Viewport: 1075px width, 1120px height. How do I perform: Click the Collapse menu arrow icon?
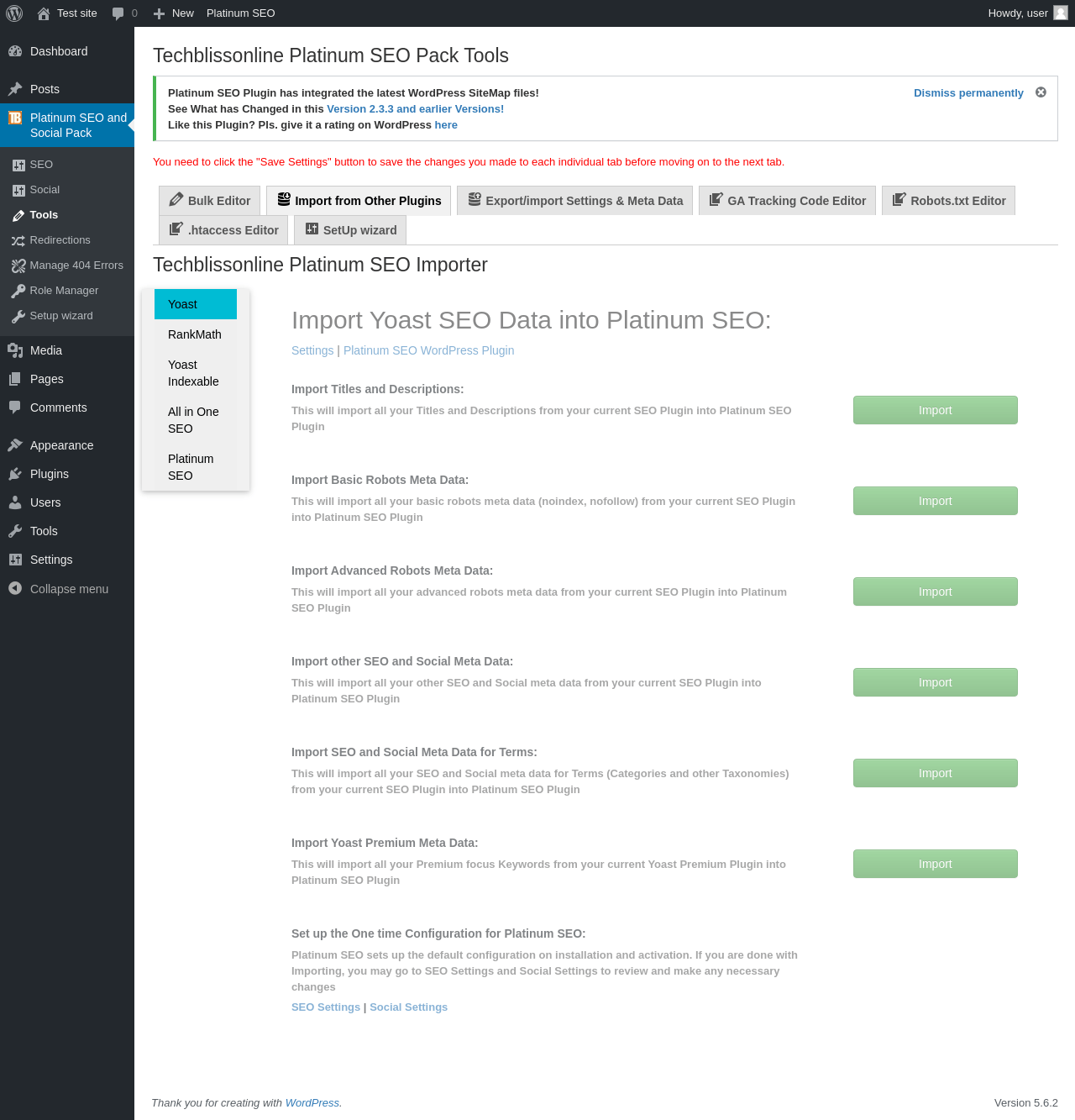coord(15,589)
